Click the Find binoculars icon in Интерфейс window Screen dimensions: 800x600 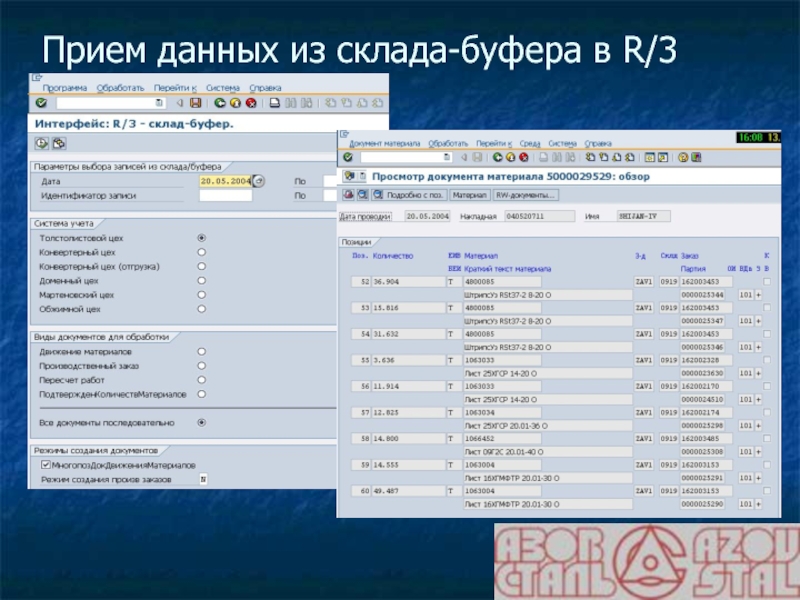pyautogui.click(x=290, y=103)
